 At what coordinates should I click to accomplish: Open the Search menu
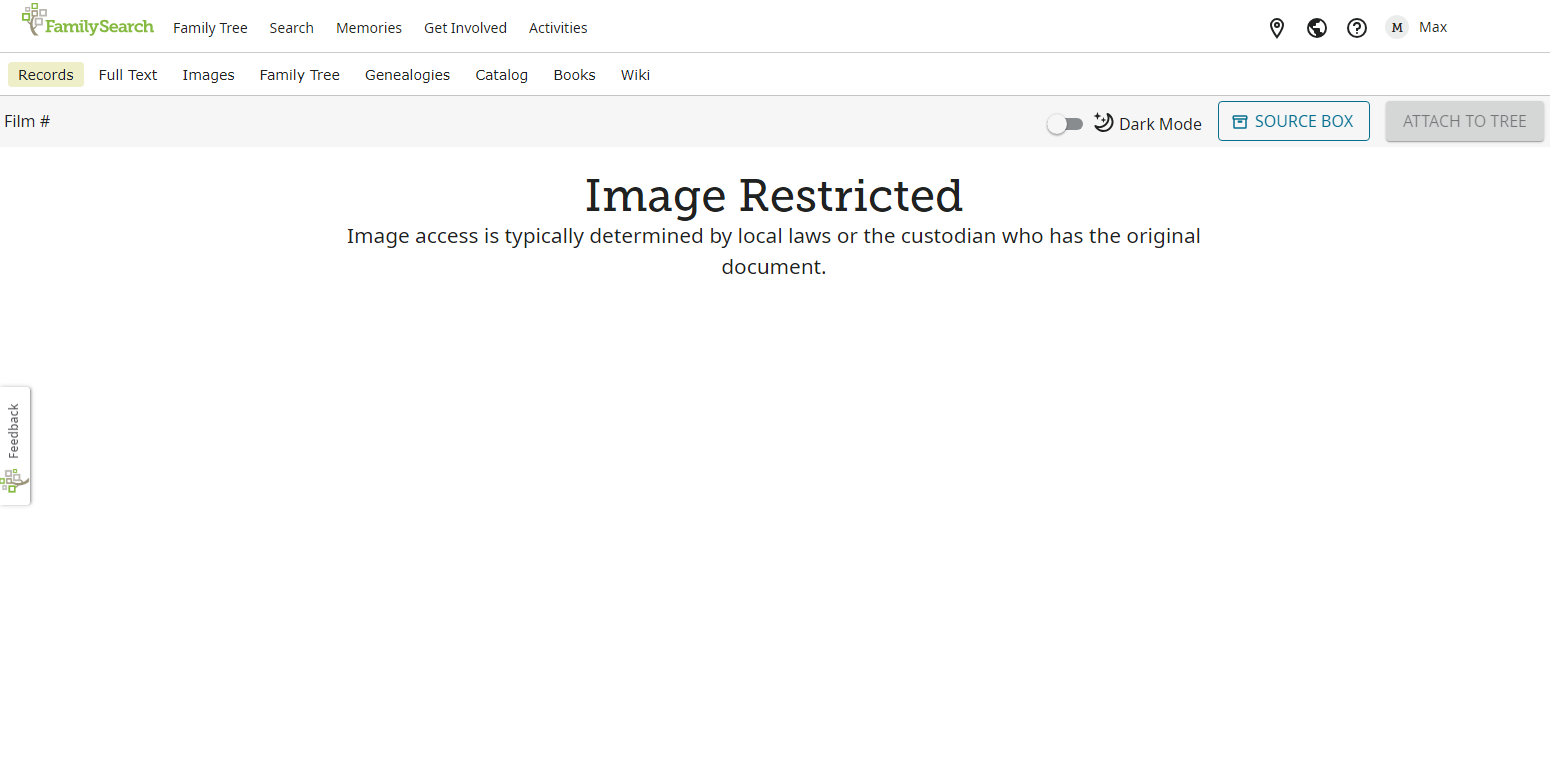pyautogui.click(x=291, y=28)
